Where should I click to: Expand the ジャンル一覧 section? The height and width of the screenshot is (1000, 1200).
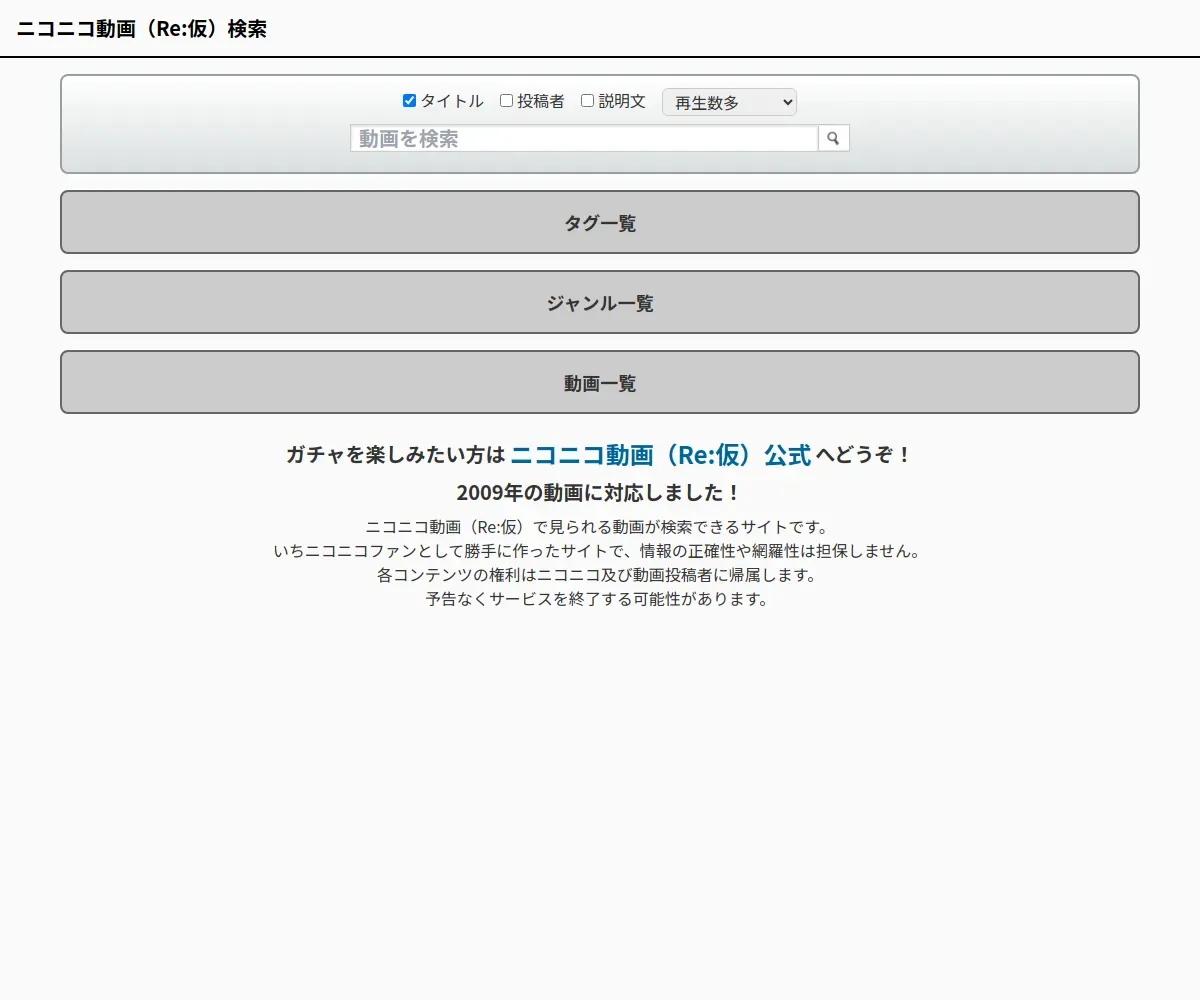[600, 302]
